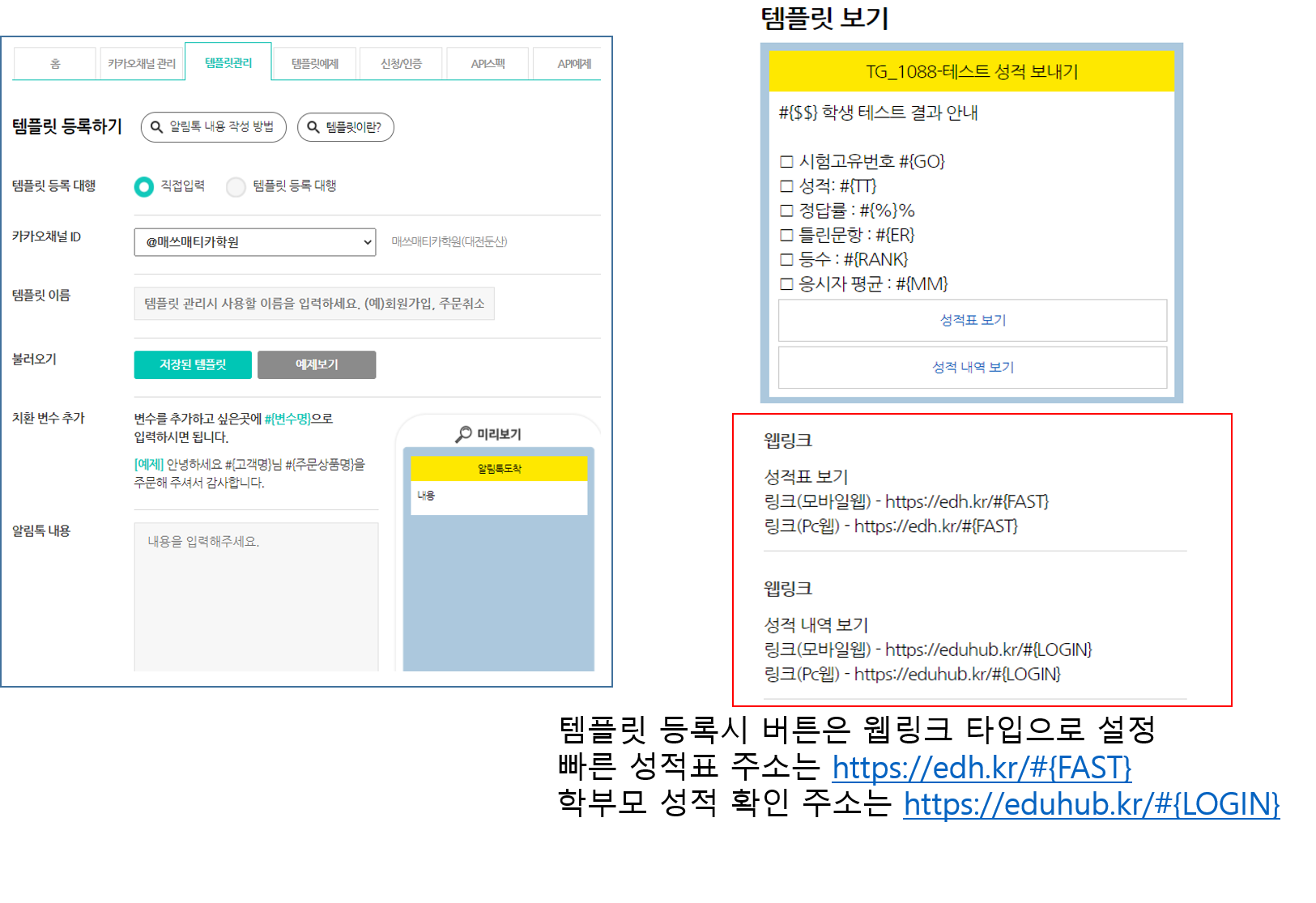The width and height of the screenshot is (1316, 903).
Task: Click the 저장된 템플릿 button
Action: (x=193, y=364)
